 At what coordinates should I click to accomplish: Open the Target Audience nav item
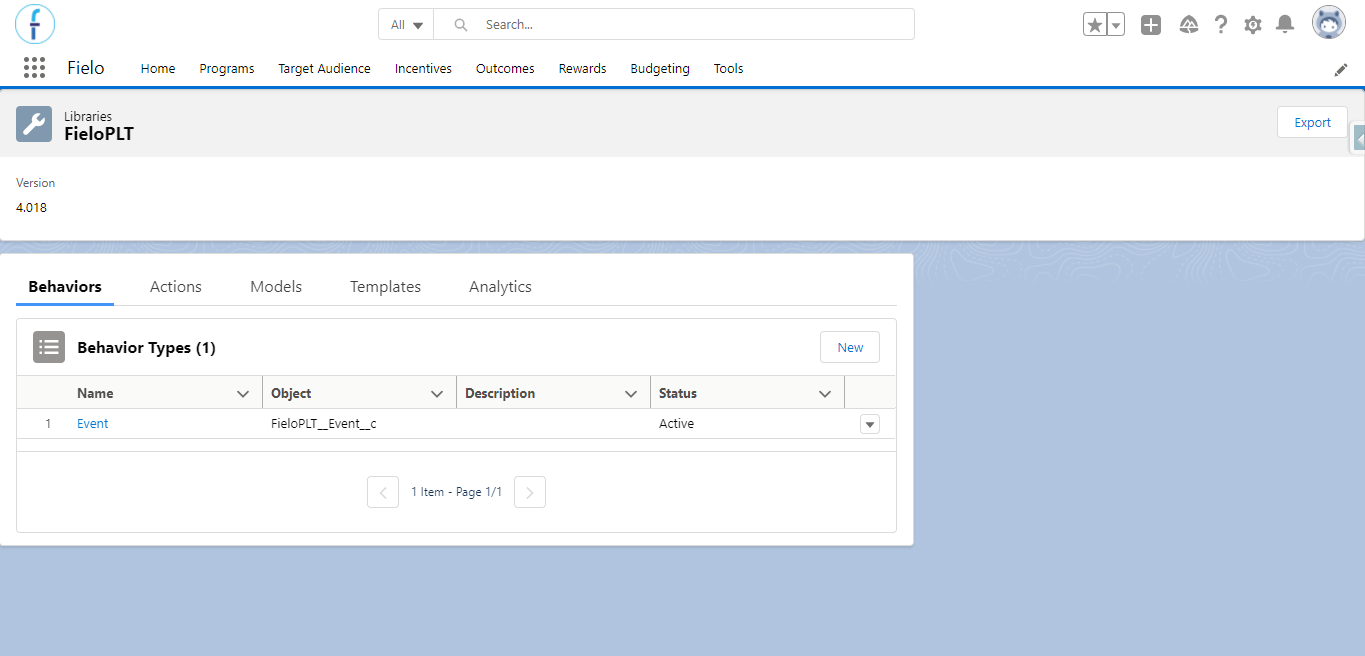point(324,69)
